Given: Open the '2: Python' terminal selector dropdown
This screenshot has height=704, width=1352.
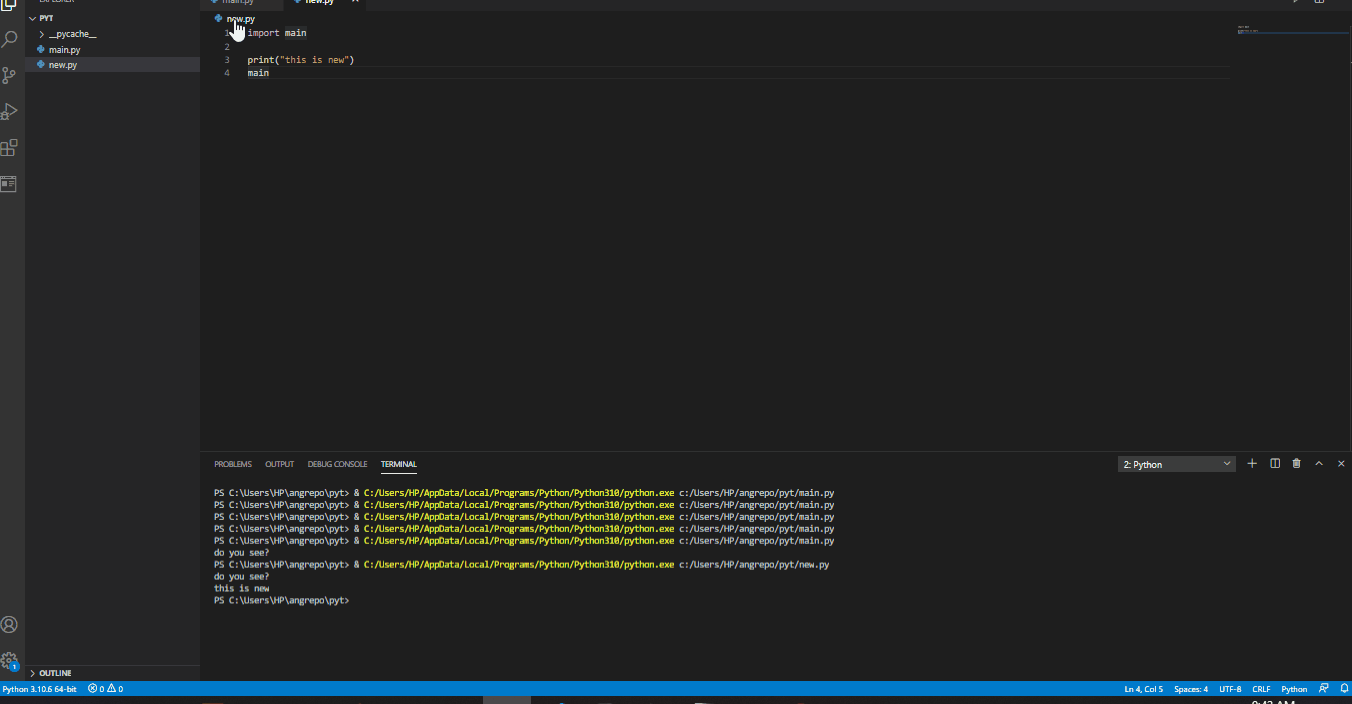Looking at the screenshot, I should (x=1177, y=464).
